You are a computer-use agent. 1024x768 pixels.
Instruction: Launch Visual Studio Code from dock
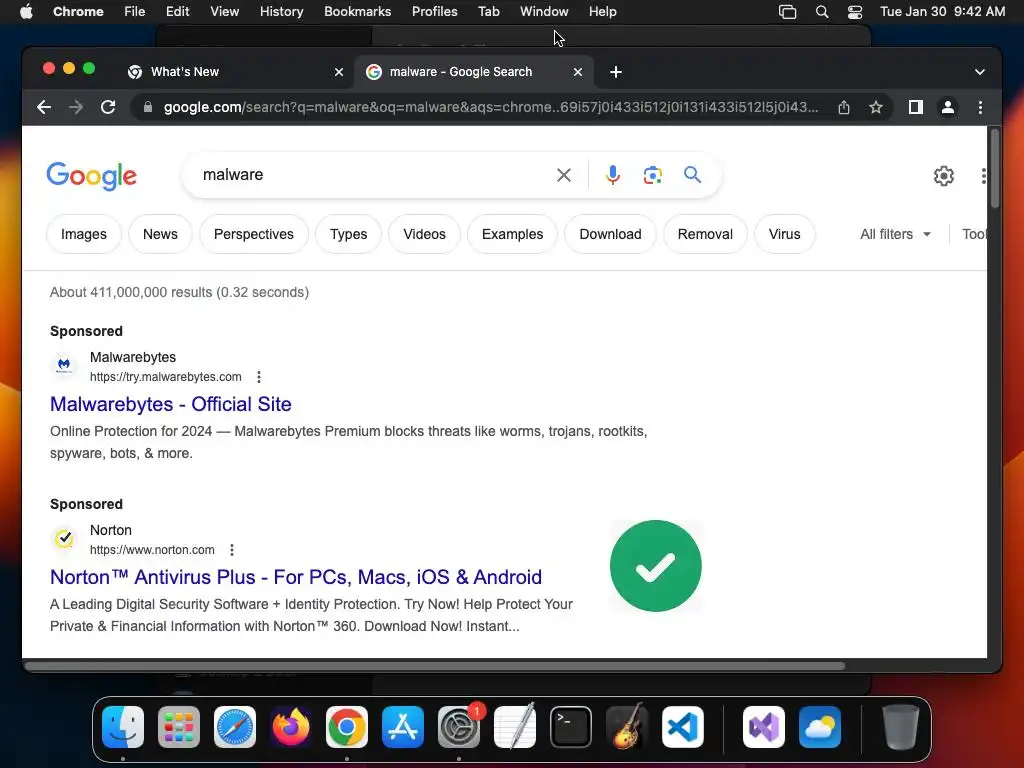coord(683,727)
